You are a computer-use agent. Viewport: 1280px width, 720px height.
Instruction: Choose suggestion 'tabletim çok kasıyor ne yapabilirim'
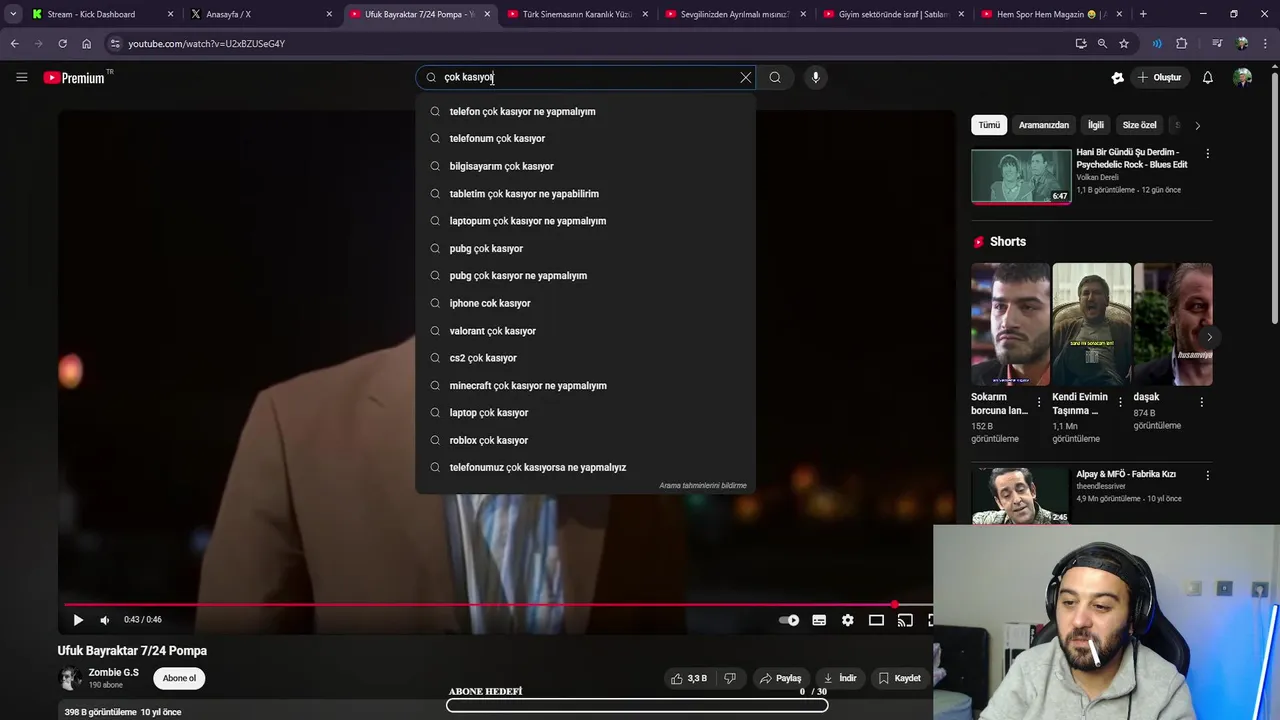pyautogui.click(x=585, y=193)
